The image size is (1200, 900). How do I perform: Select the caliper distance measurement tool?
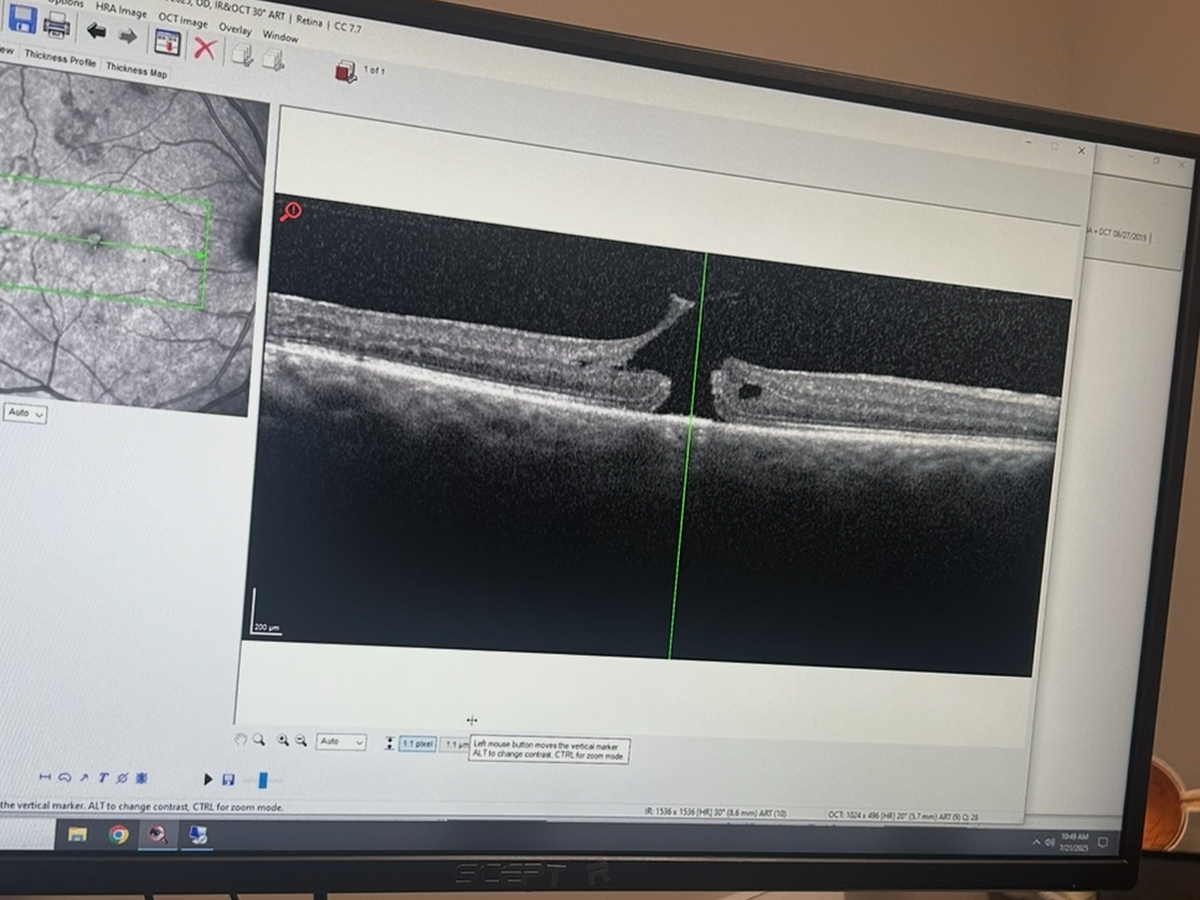[45, 776]
